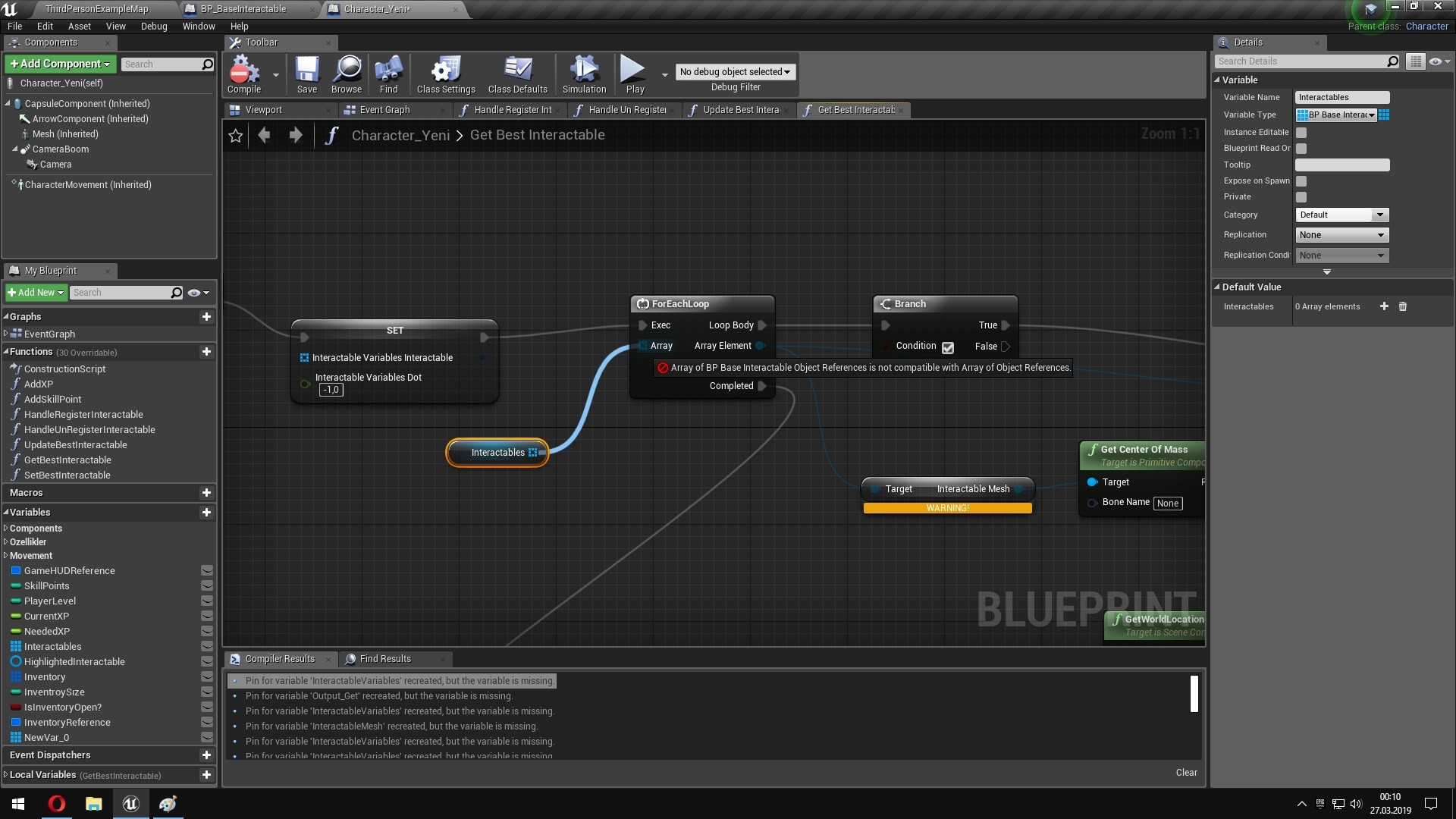Start Simulation from the toolbar
The width and height of the screenshot is (1456, 819).
[584, 74]
